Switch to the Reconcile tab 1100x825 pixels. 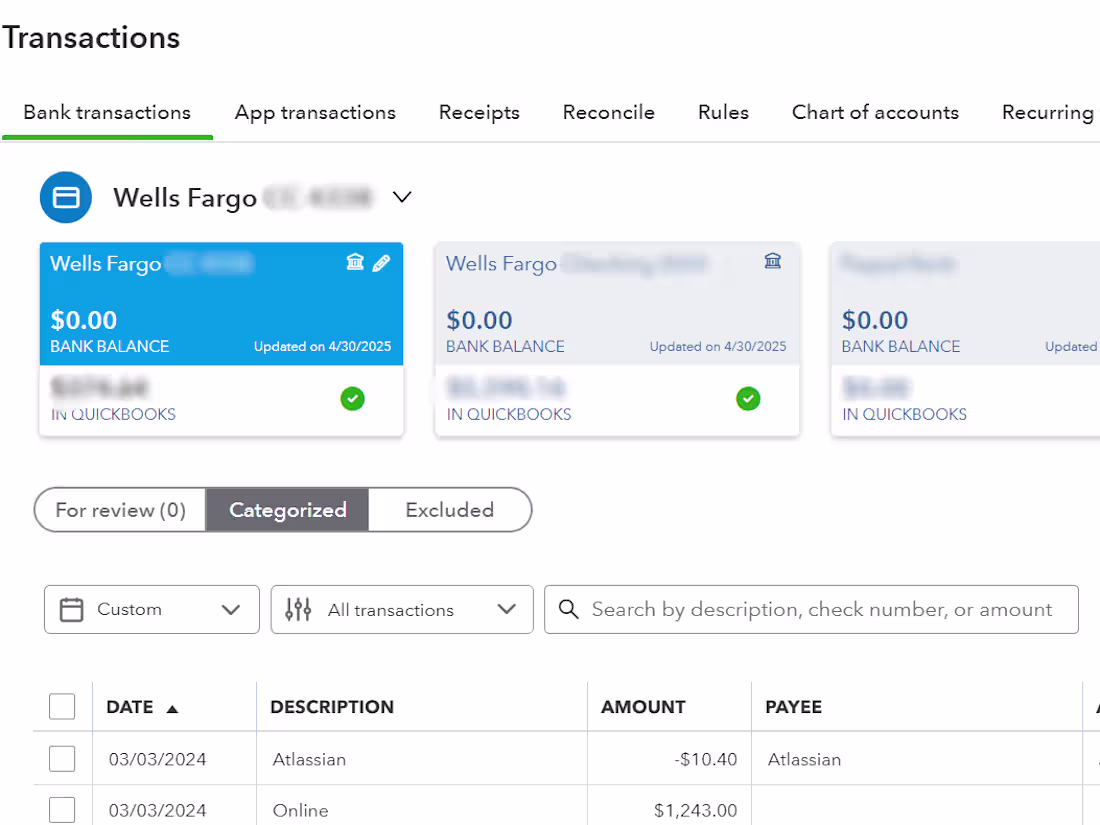(608, 113)
